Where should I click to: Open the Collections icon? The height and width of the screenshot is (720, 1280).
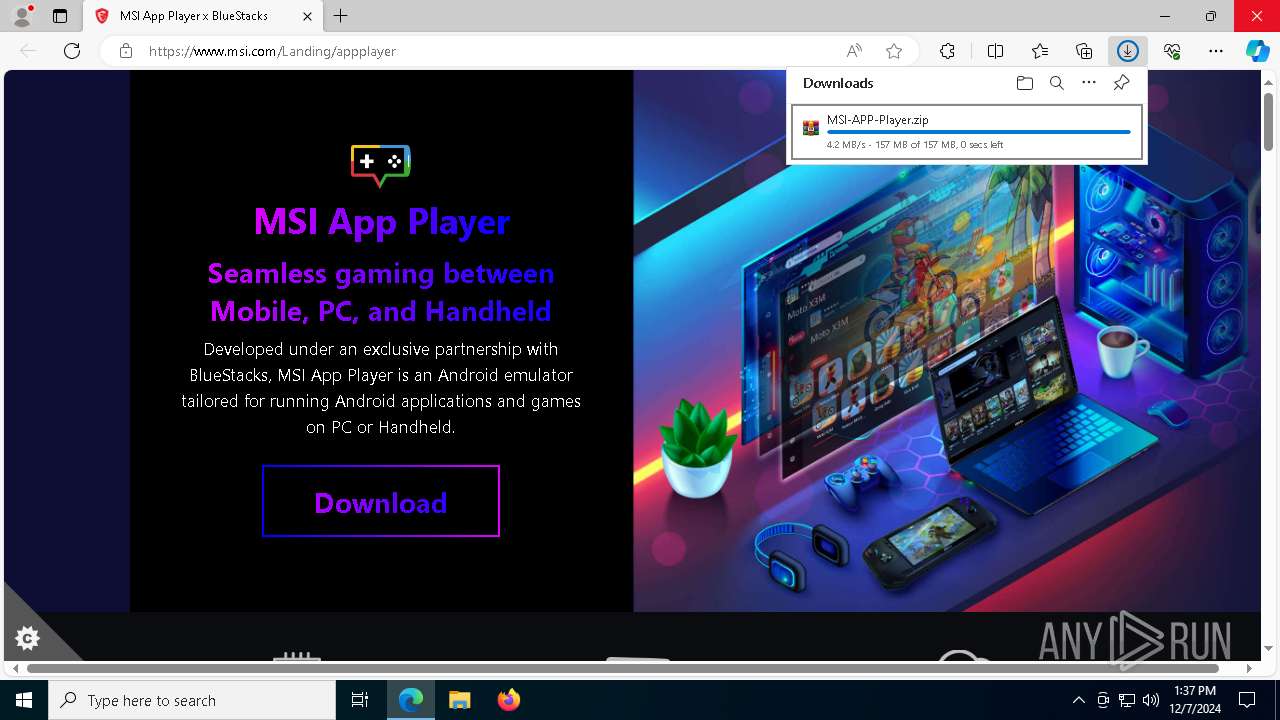[x=1084, y=51]
